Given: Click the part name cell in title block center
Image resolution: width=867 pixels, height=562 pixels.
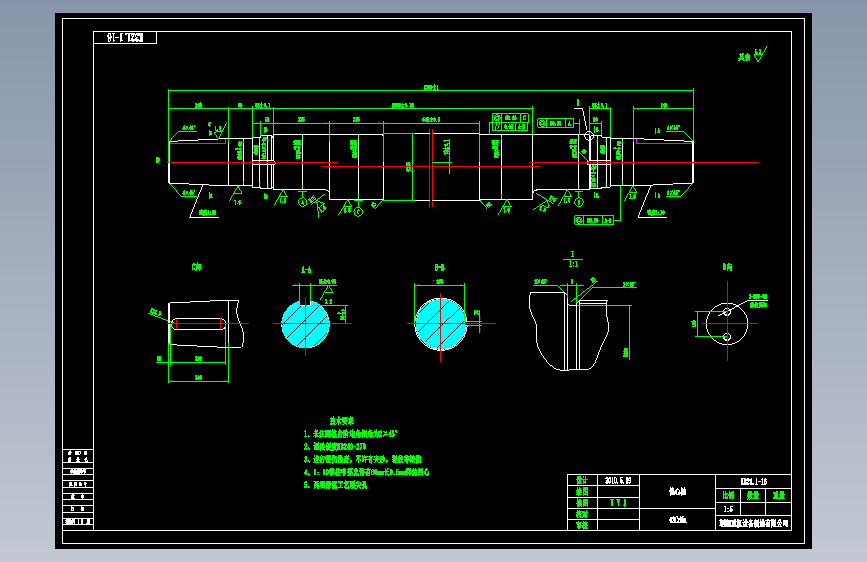Looking at the screenshot, I should pyautogui.click(x=677, y=491).
